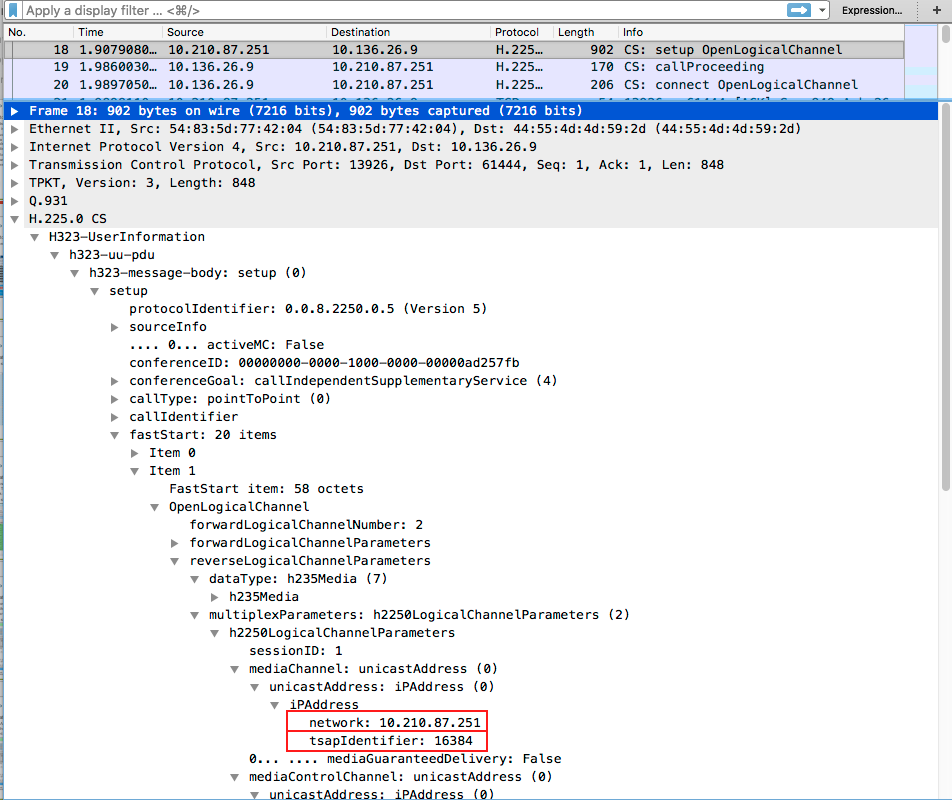This screenshot has width=952, height=800.
Task: Select network: 10.210.87.251 row
Action: coord(471,723)
